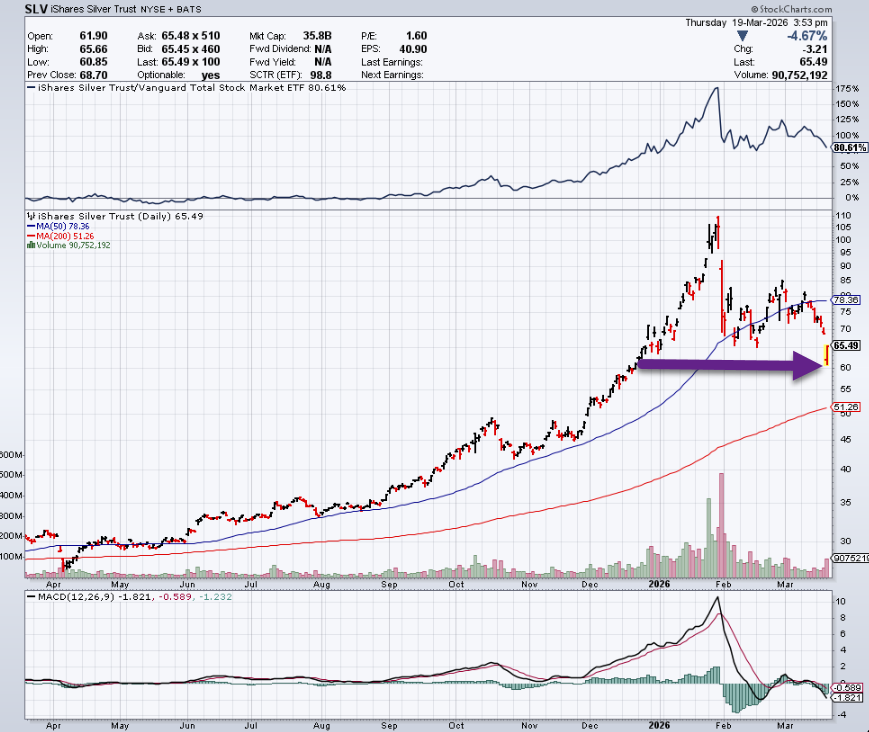
Task: Click the red MA(200) legend line swatch
Action: [29, 235]
